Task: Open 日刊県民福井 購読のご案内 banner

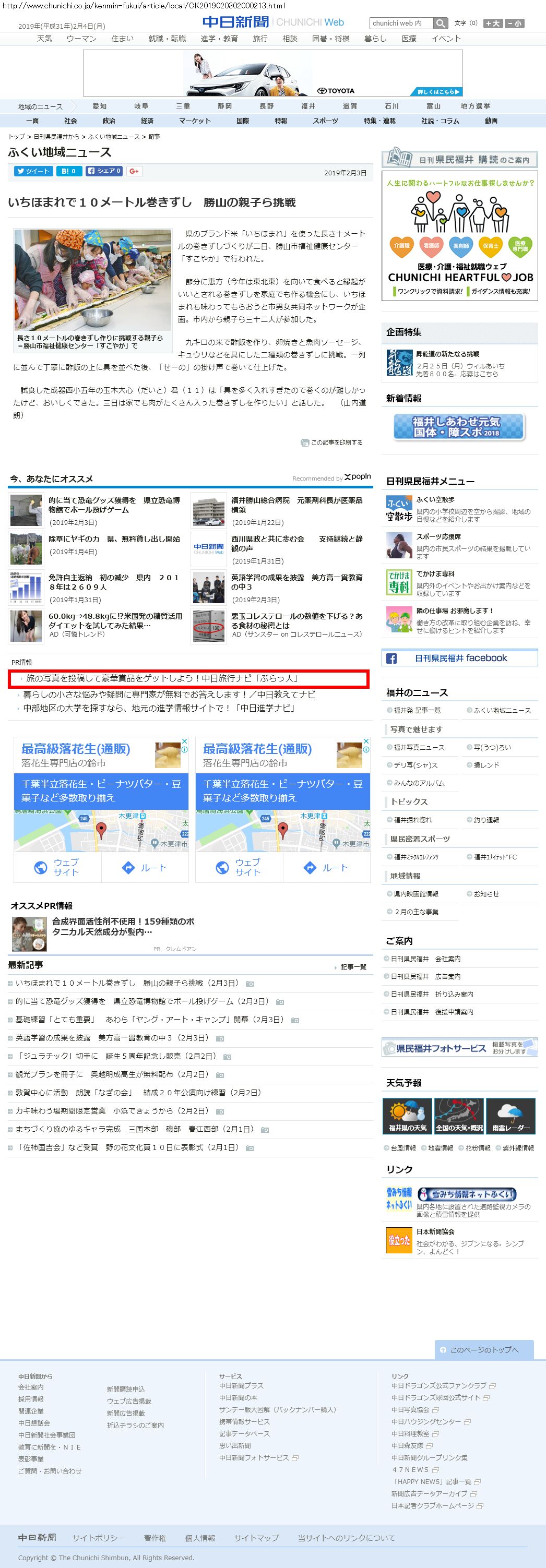Action: (x=459, y=158)
